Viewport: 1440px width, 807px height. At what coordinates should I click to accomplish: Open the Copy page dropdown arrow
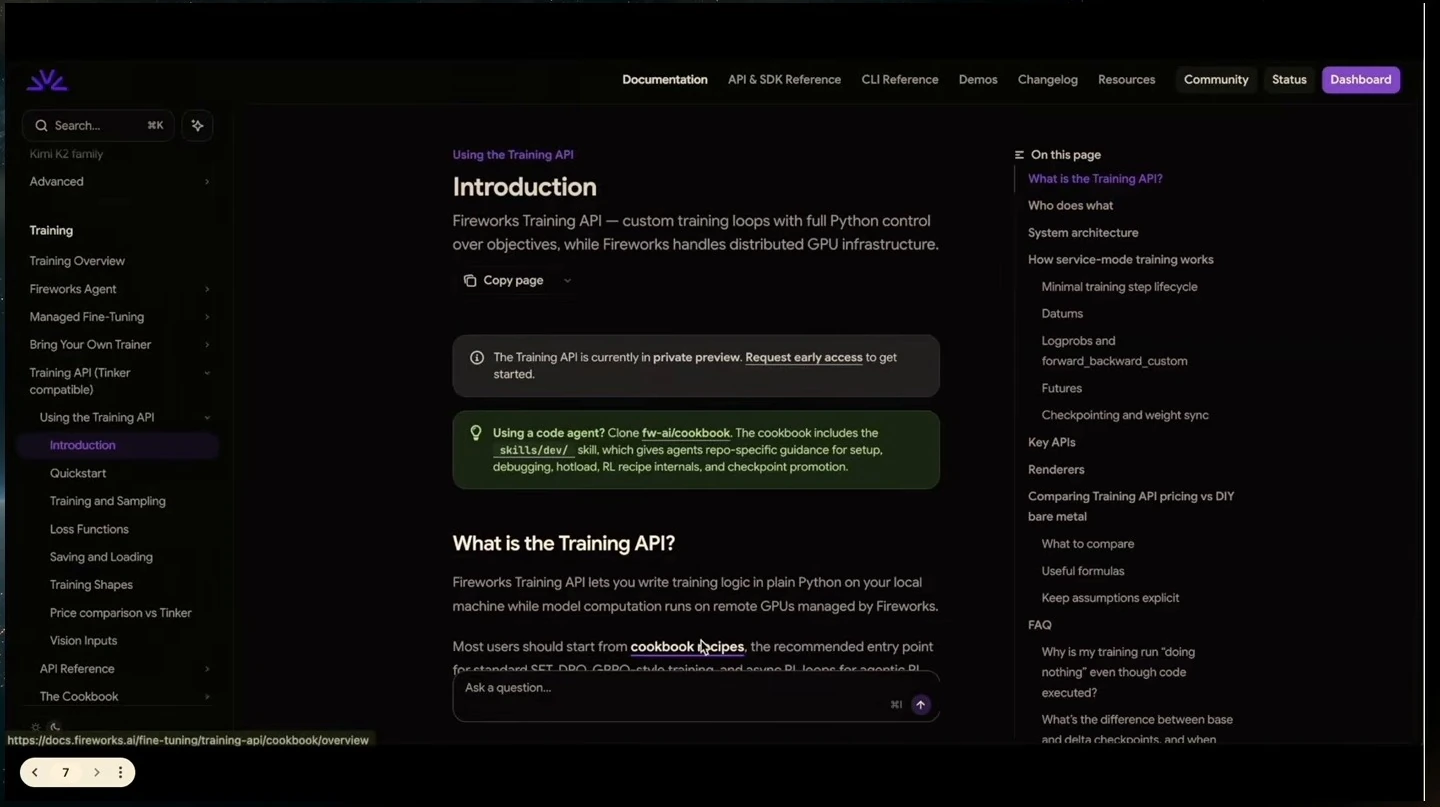pyautogui.click(x=567, y=281)
